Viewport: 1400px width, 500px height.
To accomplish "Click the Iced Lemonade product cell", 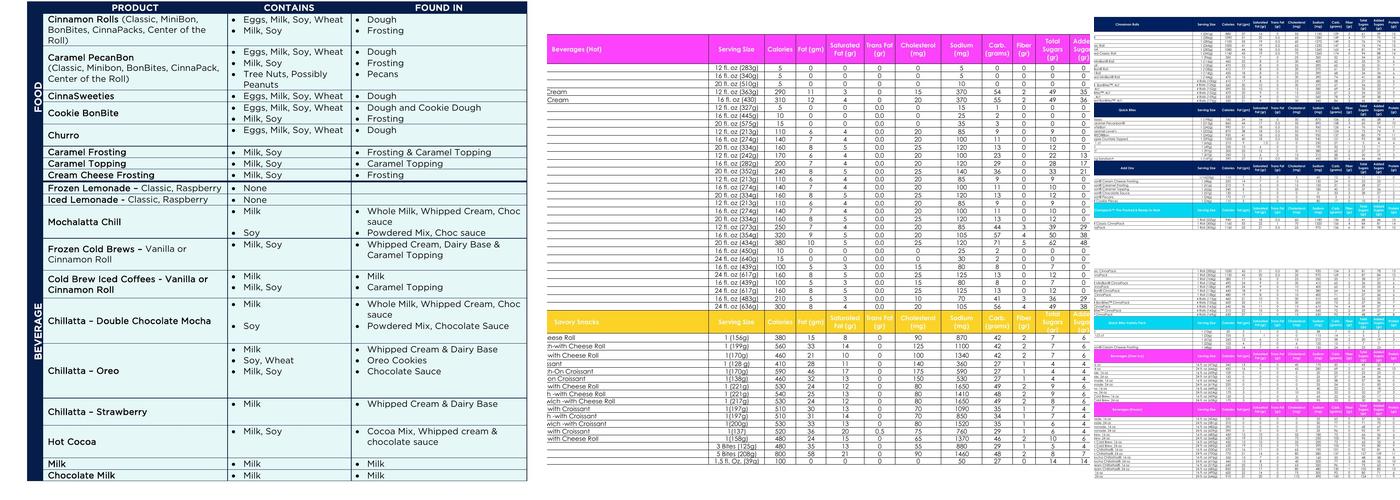I will click(135, 200).
